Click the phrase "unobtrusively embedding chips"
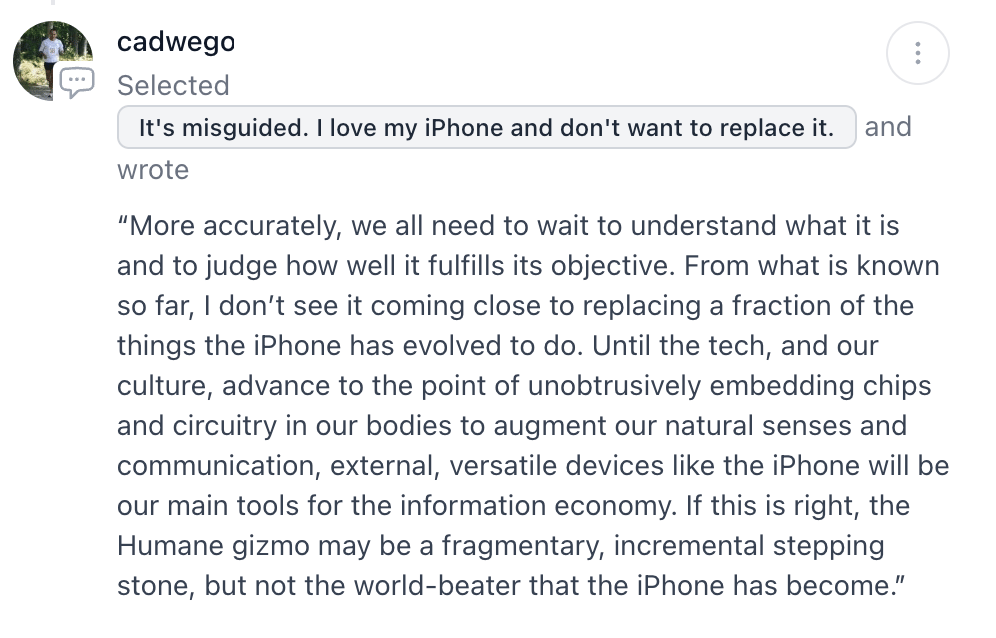The width and height of the screenshot is (996, 638). point(729,386)
